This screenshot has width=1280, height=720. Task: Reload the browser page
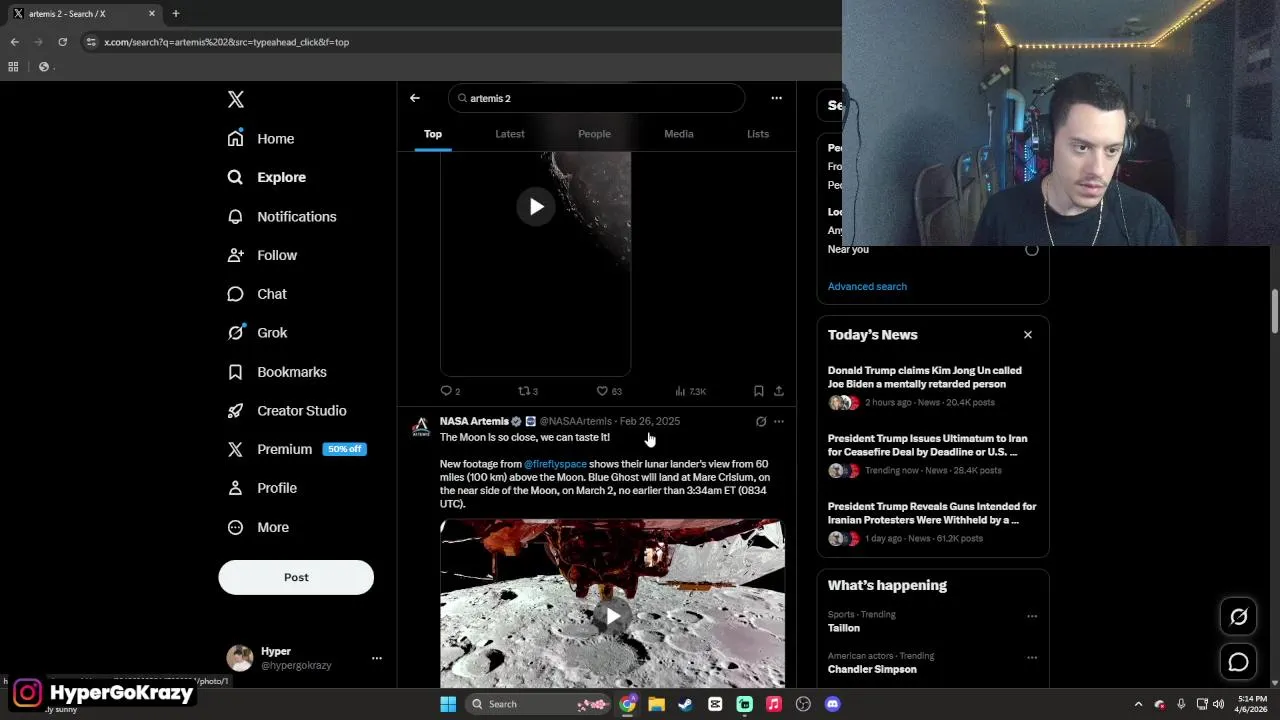pos(62,42)
